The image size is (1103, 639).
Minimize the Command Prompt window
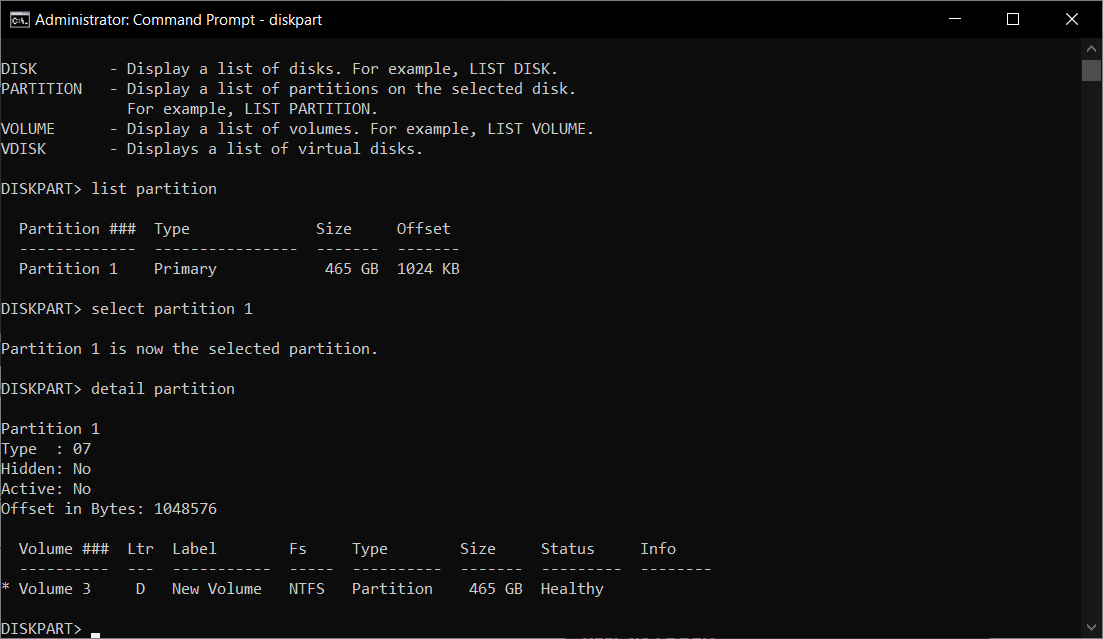[957, 19]
